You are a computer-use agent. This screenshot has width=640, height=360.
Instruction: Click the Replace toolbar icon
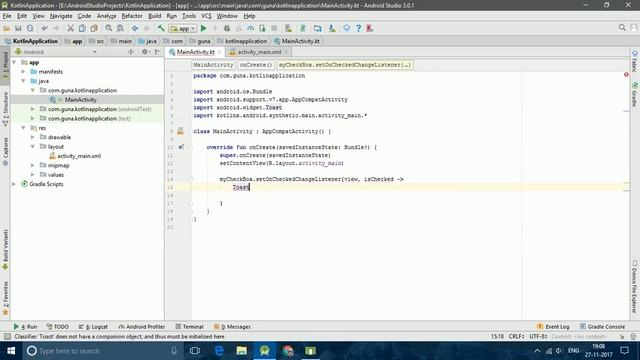point(120,28)
